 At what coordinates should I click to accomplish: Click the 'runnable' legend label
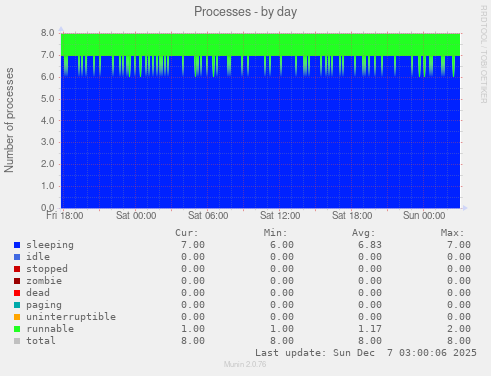[x=50, y=329]
